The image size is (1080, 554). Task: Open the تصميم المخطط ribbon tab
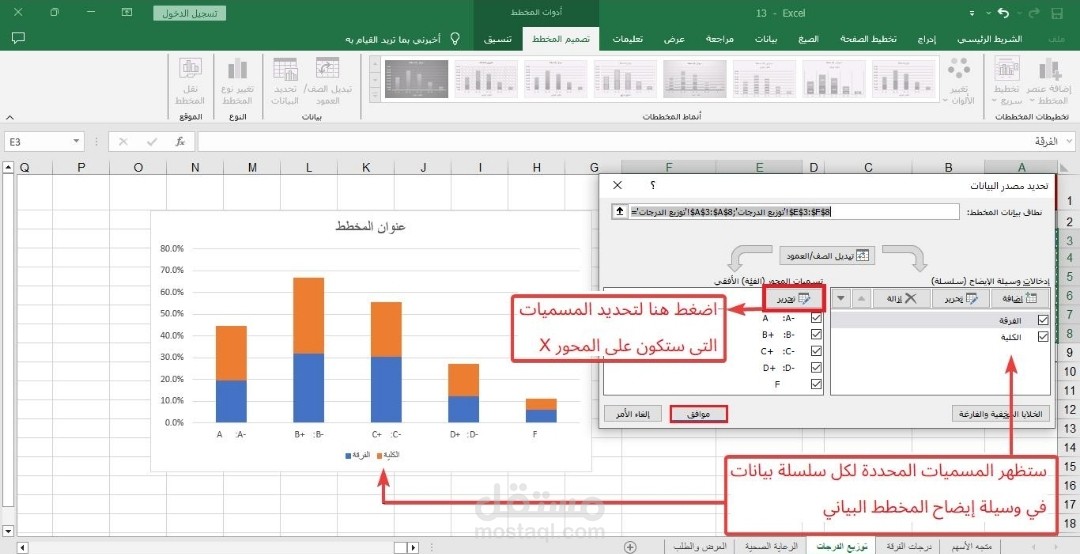click(561, 39)
